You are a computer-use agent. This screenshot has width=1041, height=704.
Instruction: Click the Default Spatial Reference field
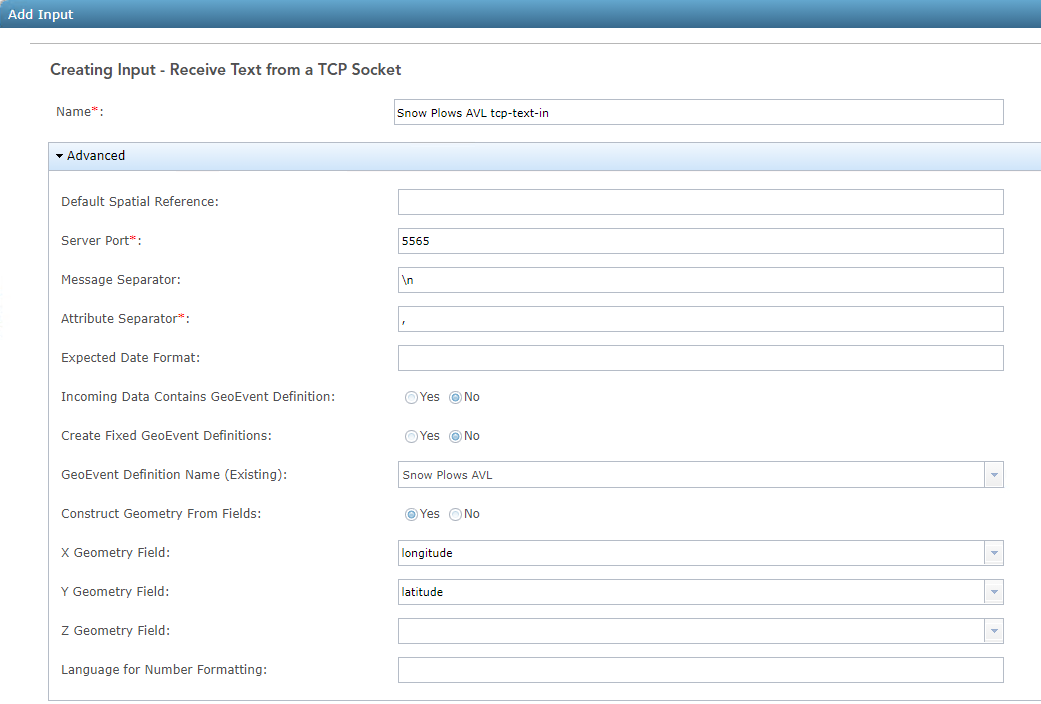point(700,201)
